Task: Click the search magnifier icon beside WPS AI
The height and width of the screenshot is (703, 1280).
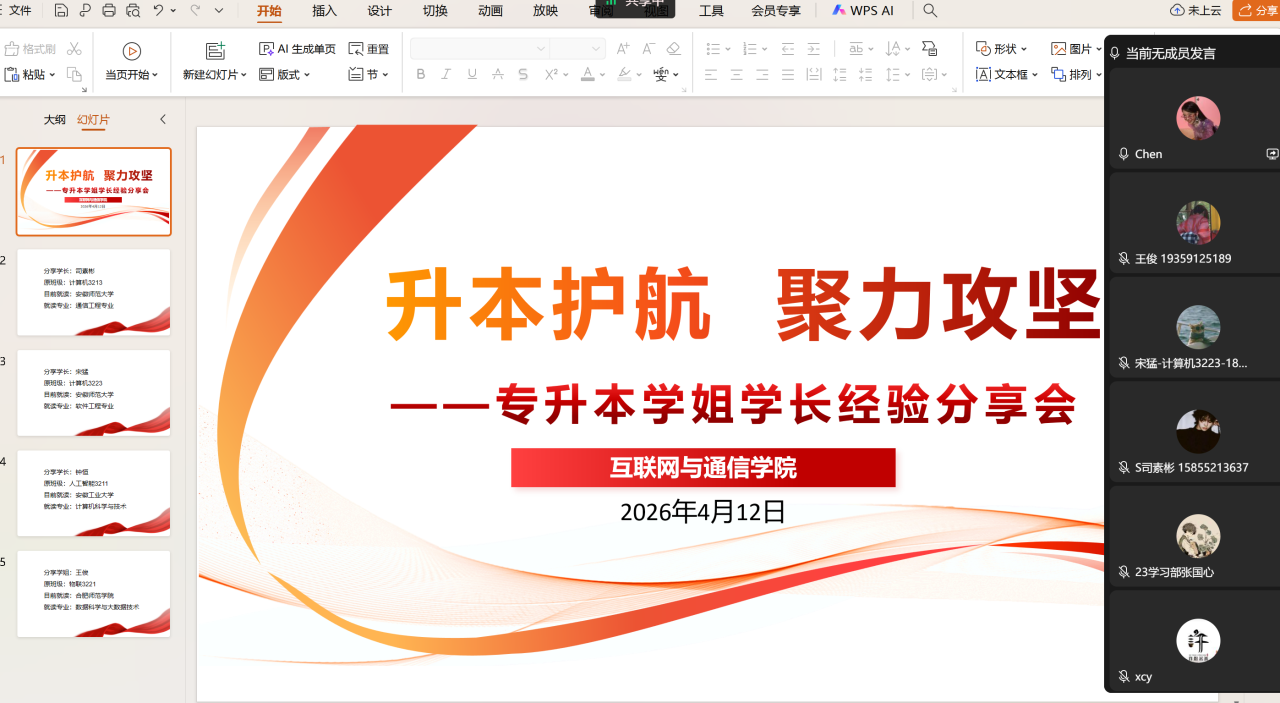Action: click(x=930, y=11)
